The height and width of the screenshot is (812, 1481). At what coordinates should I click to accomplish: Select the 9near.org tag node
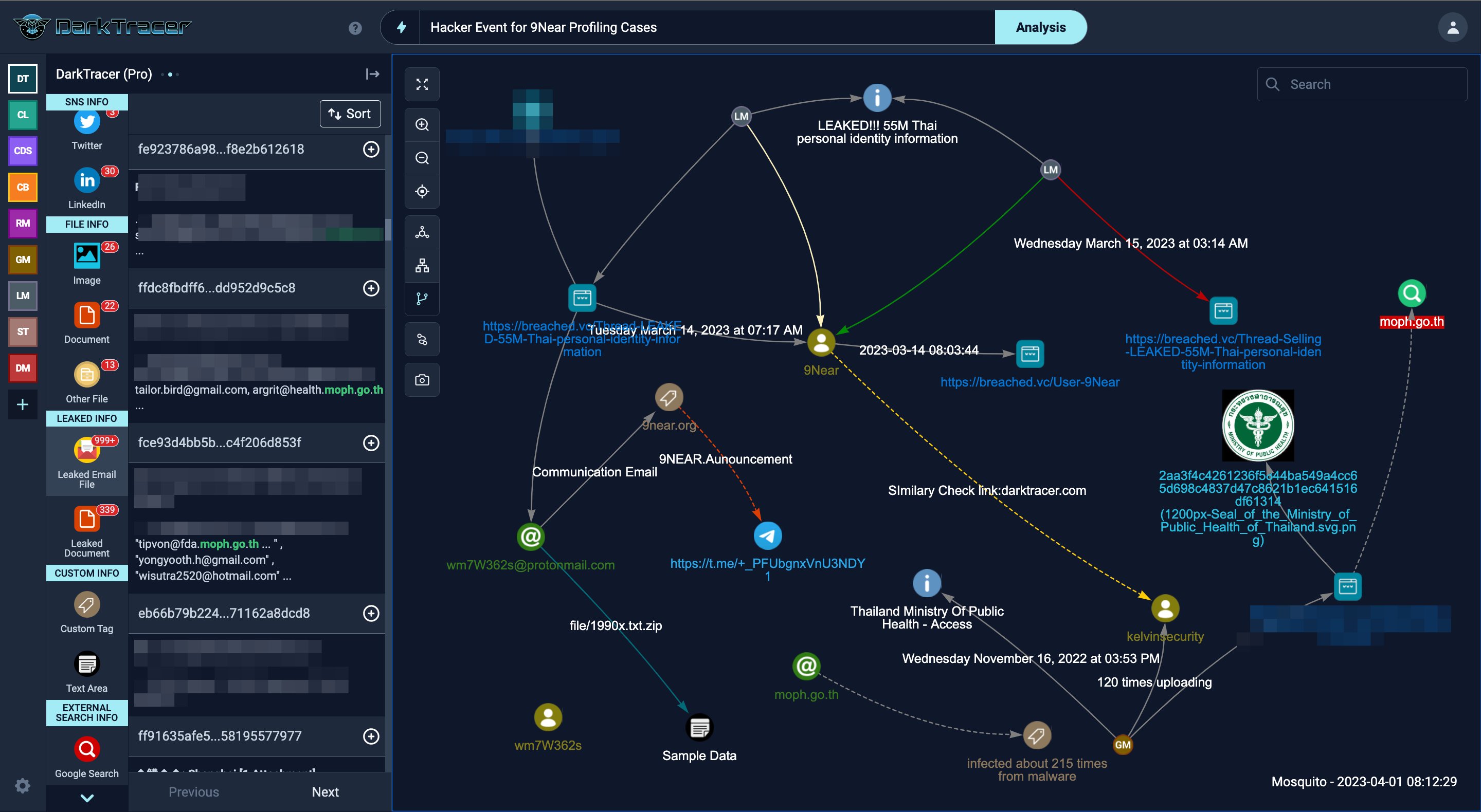(669, 397)
